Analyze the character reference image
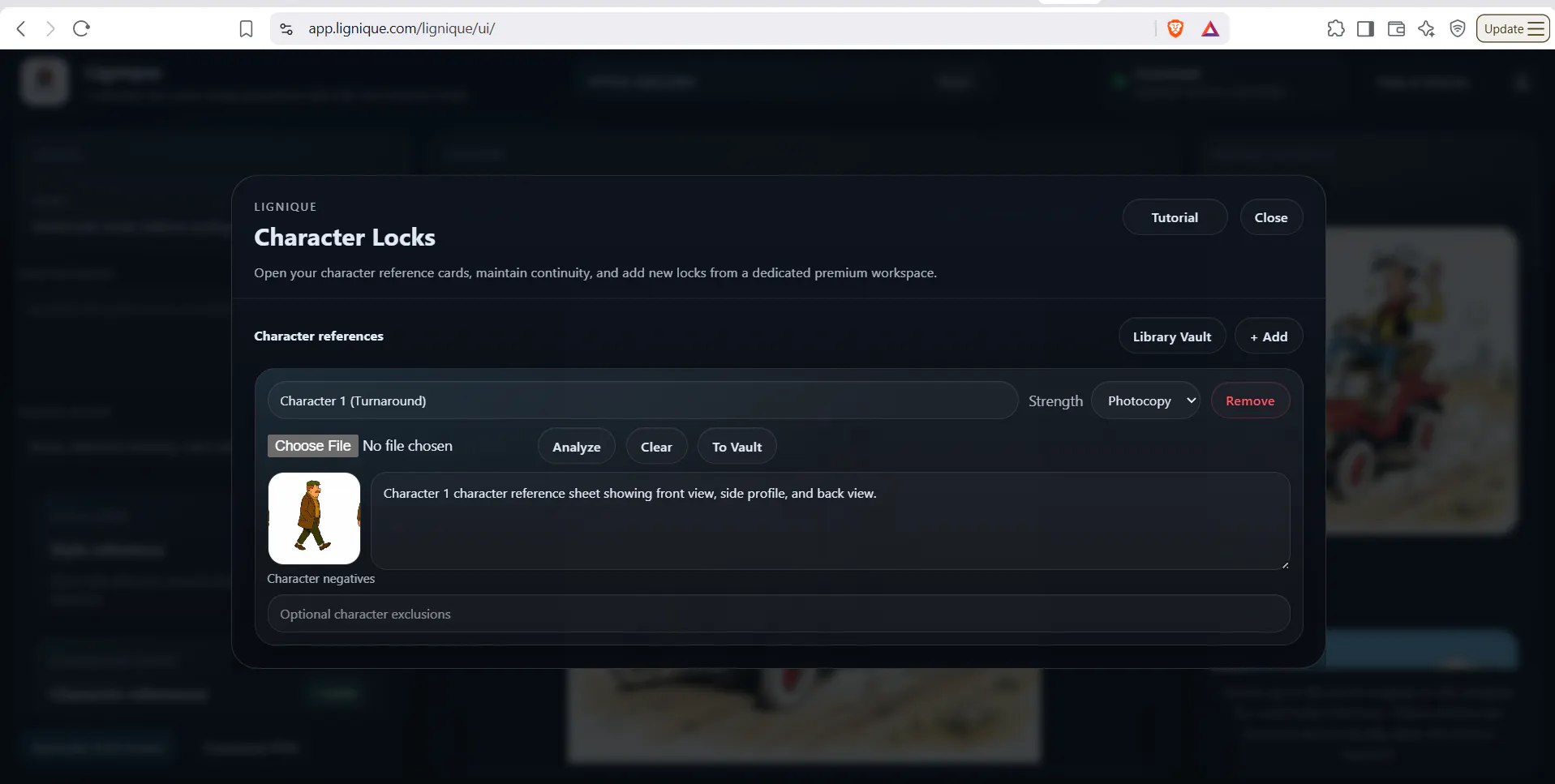Image resolution: width=1555 pixels, height=784 pixels. click(577, 447)
